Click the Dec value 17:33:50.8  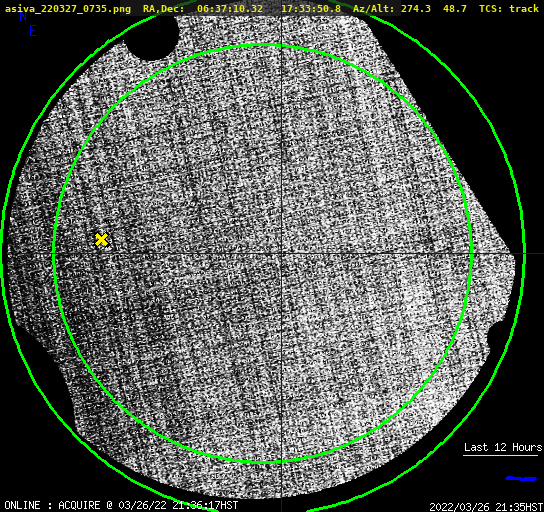point(311,8)
